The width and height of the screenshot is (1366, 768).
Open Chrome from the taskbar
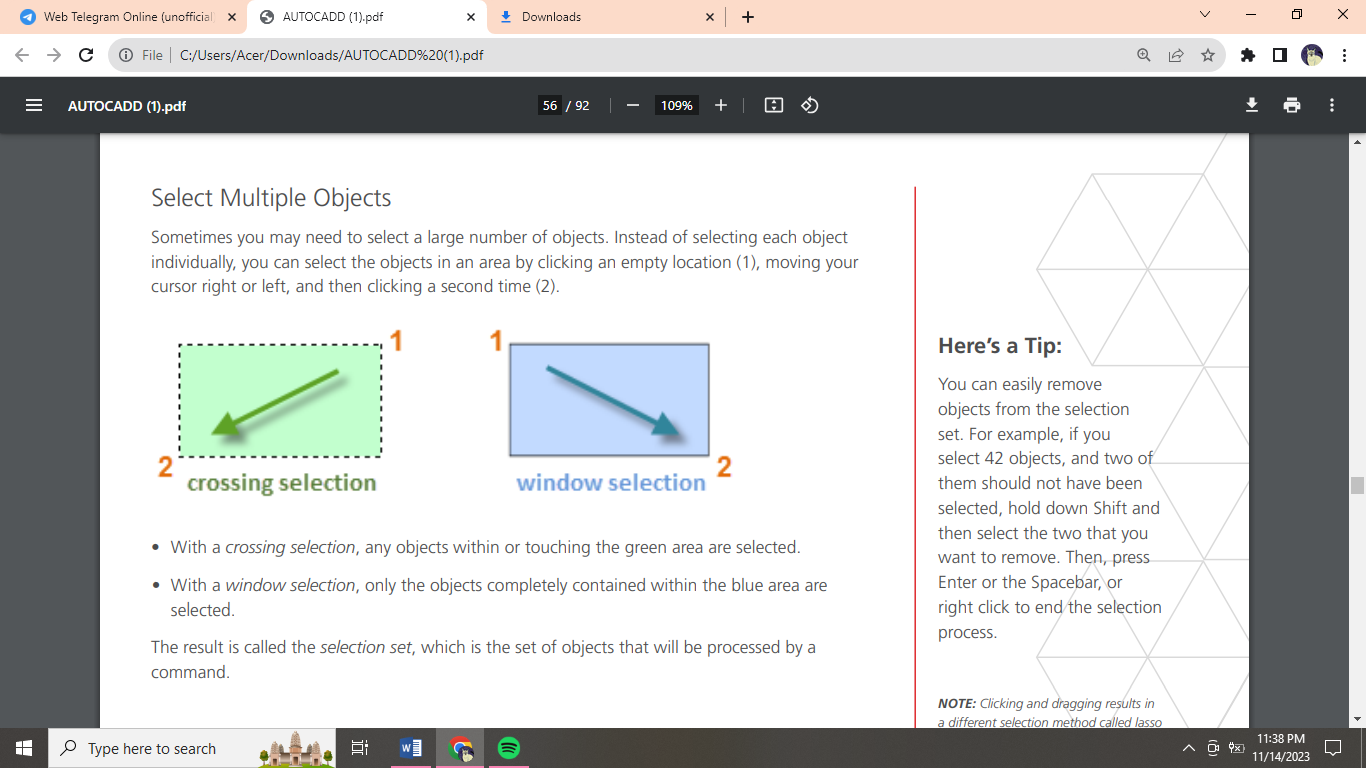click(460, 748)
